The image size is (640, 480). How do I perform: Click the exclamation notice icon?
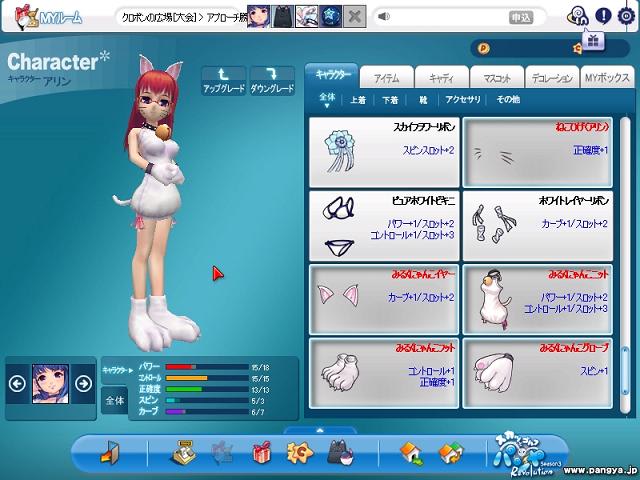click(603, 16)
